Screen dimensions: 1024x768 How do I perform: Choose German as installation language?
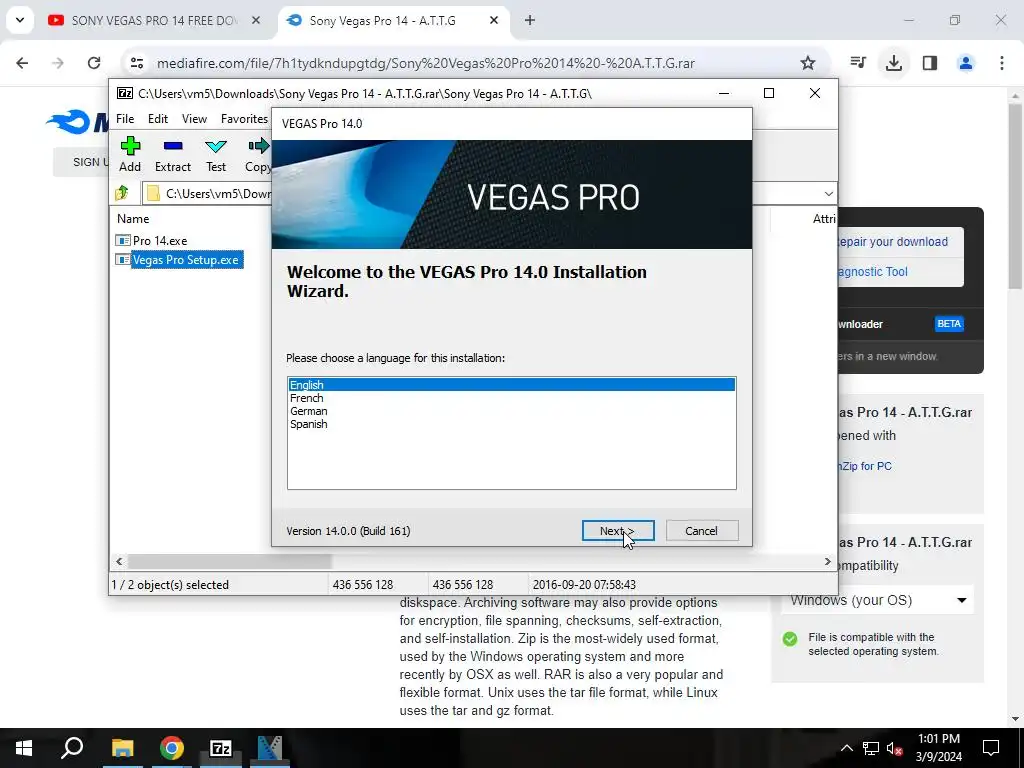[511, 411]
